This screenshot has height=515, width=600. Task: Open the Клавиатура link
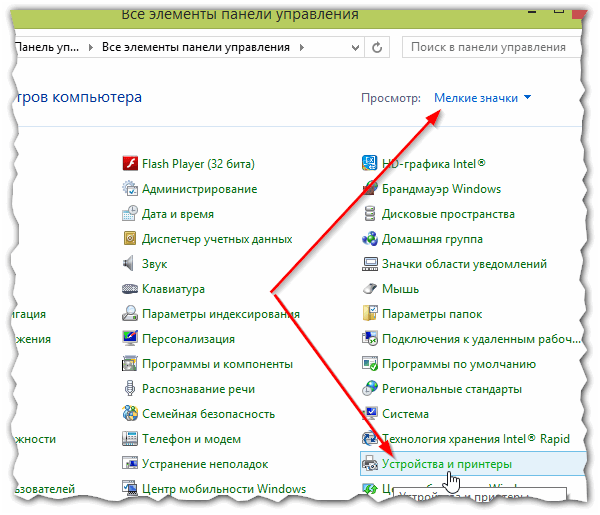pos(173,289)
